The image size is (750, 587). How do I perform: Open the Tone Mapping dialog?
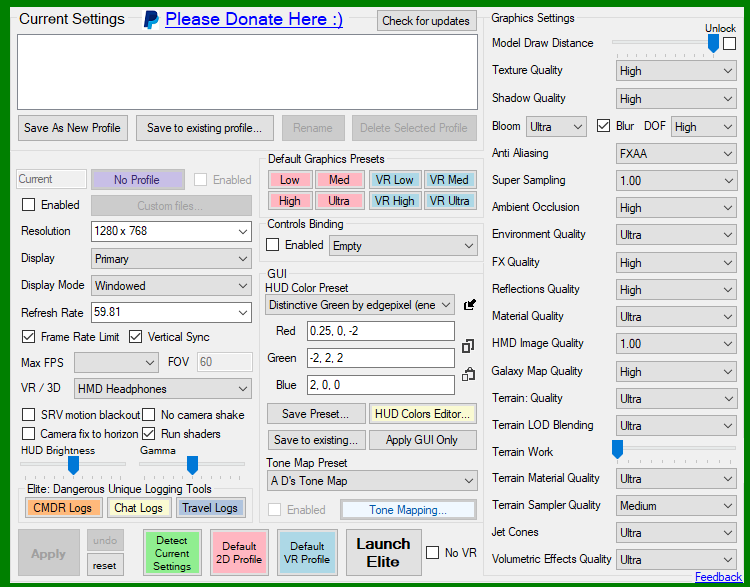click(x=408, y=510)
